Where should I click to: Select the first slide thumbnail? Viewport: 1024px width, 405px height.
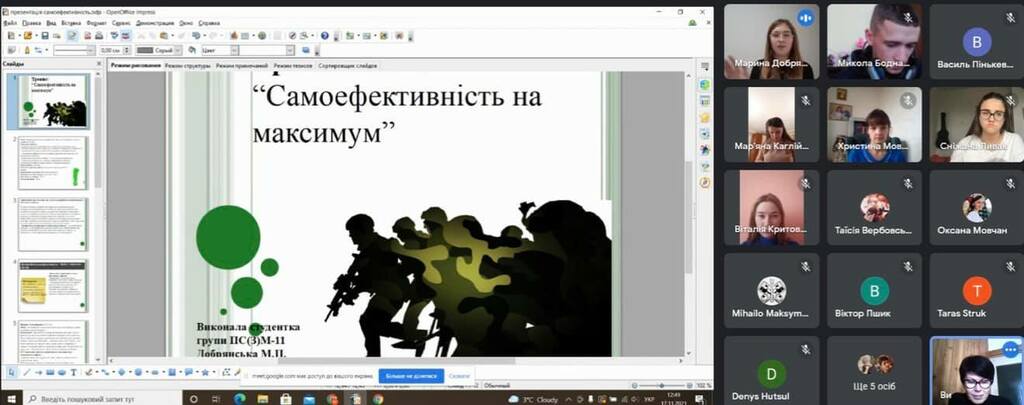click(52, 100)
